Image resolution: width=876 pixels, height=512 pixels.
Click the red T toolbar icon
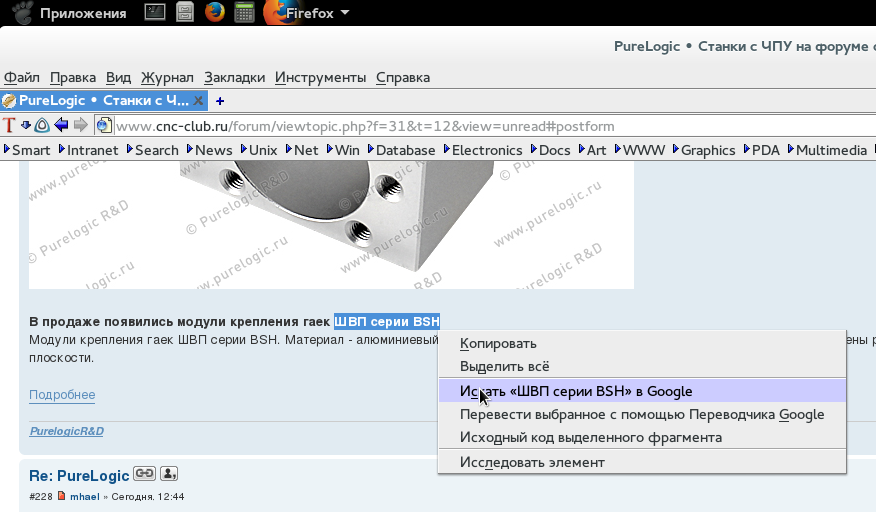pyautogui.click(x=8, y=125)
